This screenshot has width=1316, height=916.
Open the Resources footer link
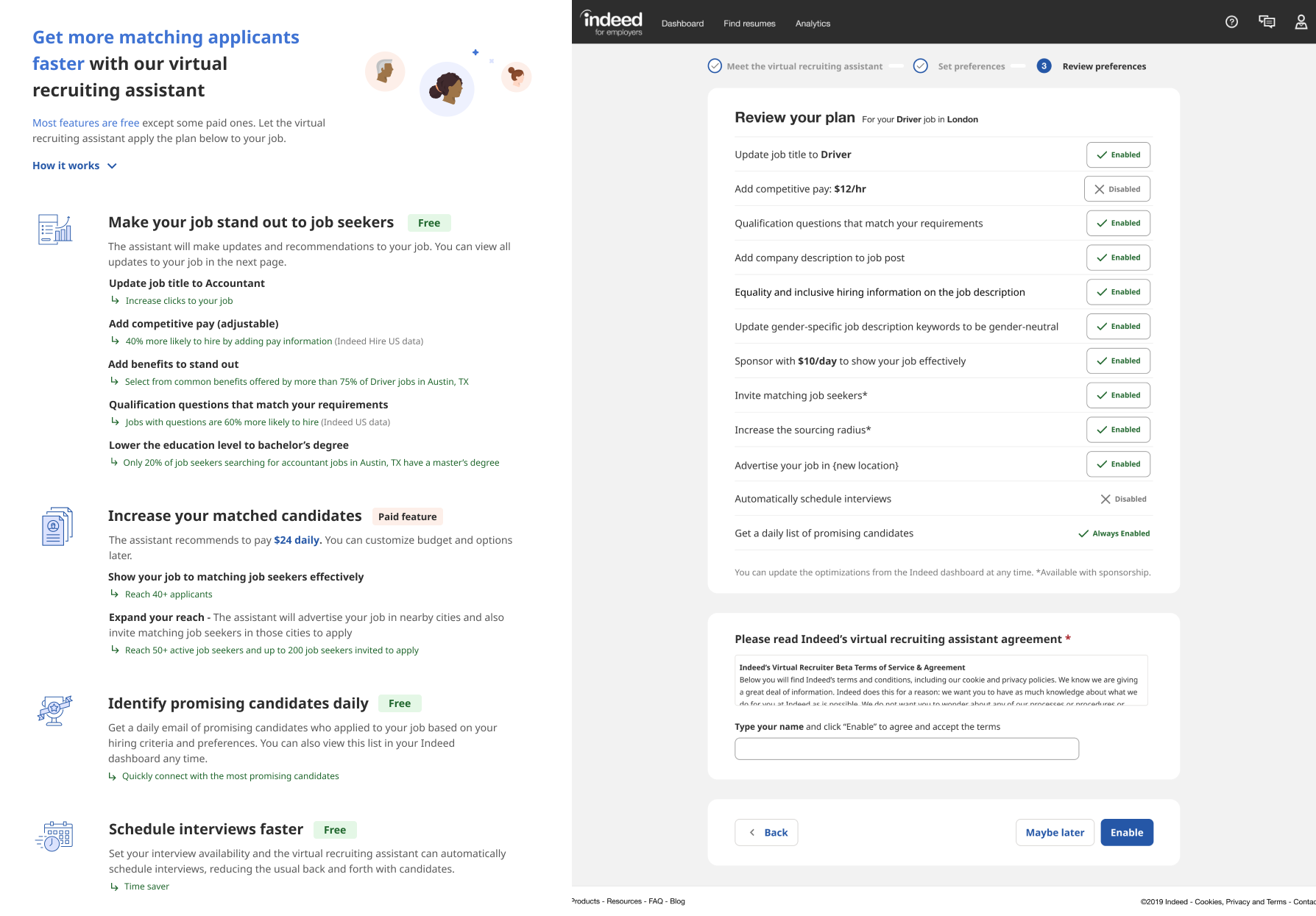point(624,901)
